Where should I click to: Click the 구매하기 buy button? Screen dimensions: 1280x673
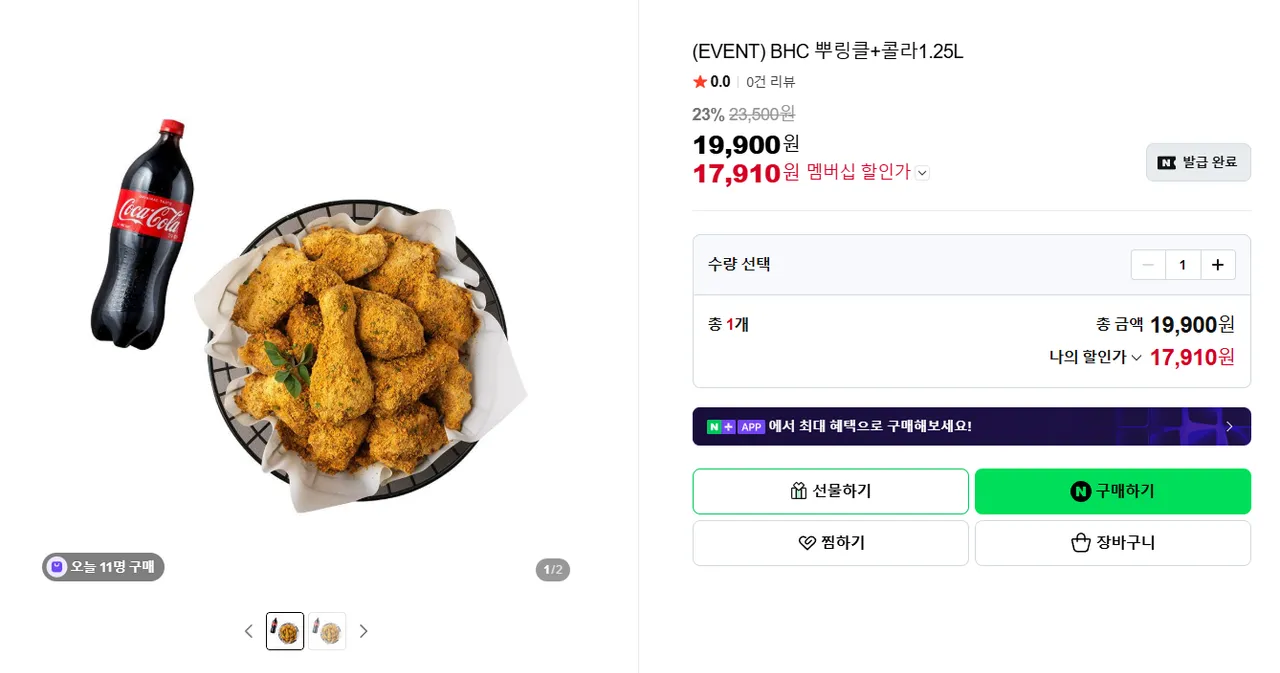click(1112, 491)
